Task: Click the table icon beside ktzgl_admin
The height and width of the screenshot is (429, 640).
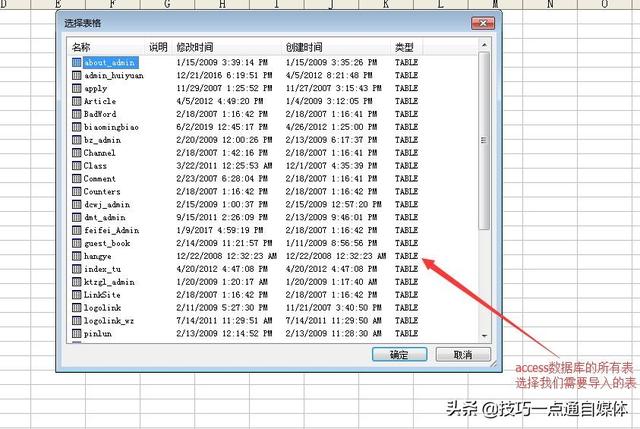Action: coord(76,282)
